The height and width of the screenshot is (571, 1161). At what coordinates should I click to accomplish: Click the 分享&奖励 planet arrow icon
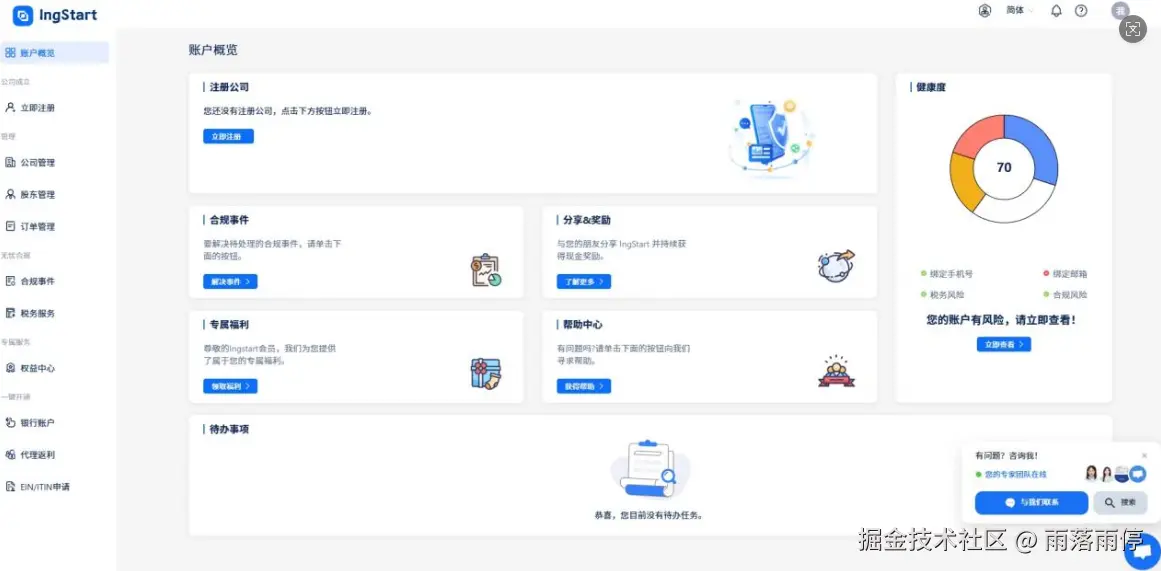click(x=837, y=264)
